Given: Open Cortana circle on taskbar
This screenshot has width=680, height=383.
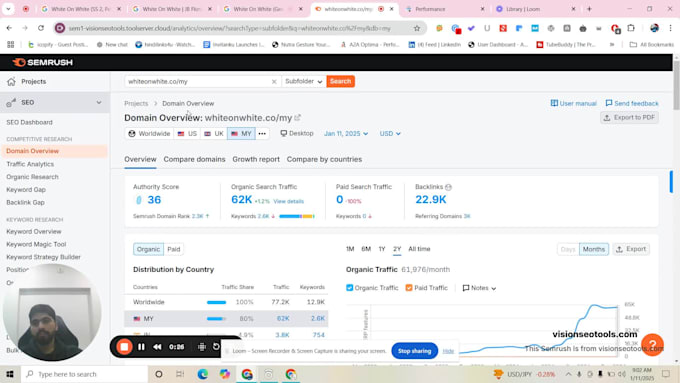Looking at the screenshot, I should pos(159,374).
